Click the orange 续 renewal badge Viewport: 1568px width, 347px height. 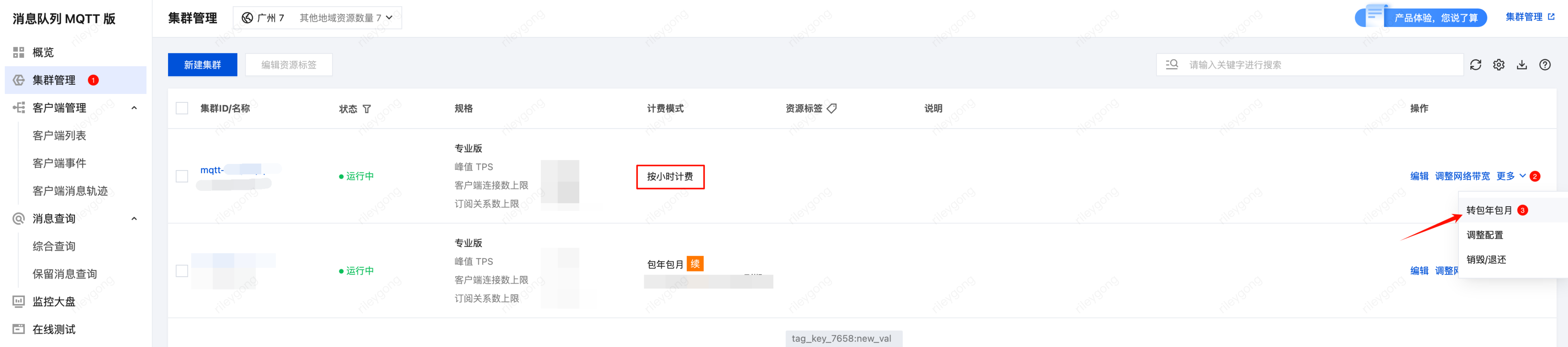(x=694, y=264)
